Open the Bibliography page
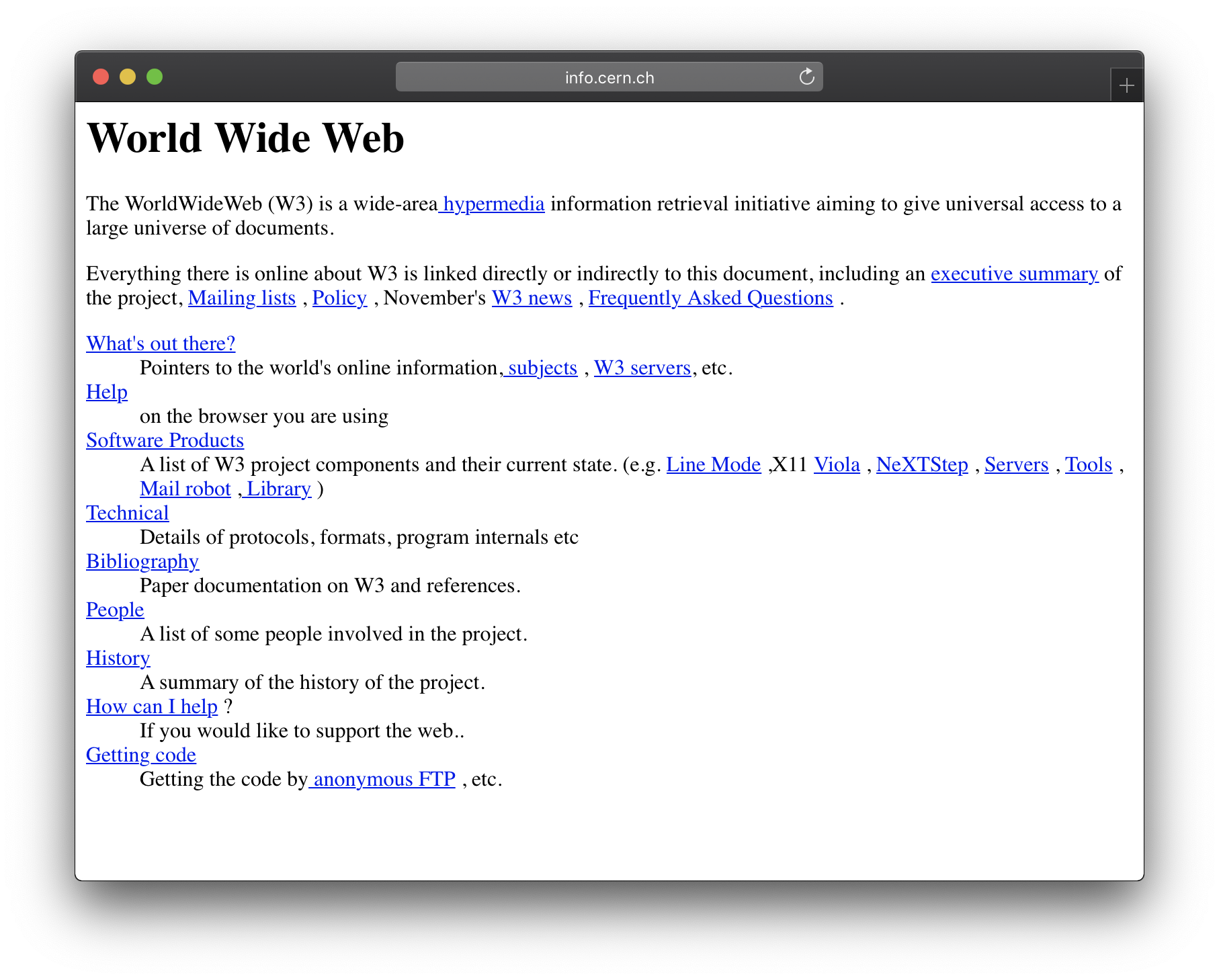 pyautogui.click(x=142, y=561)
